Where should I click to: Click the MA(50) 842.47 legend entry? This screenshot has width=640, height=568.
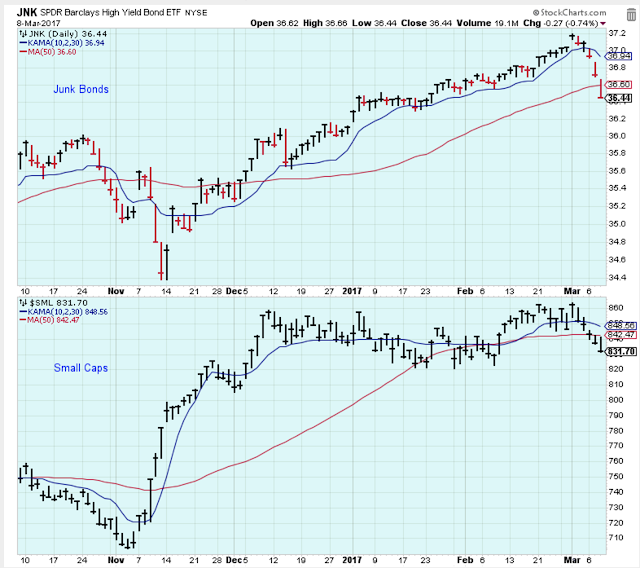(49, 320)
